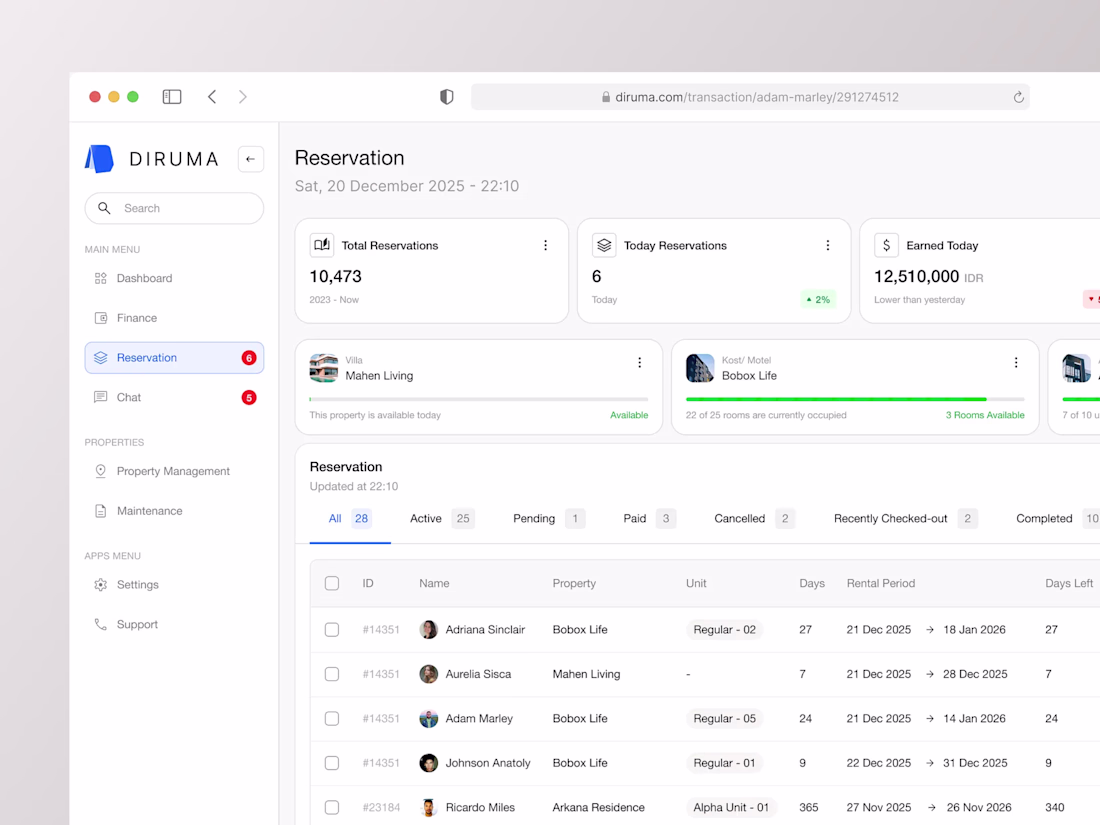The width and height of the screenshot is (1100, 825).
Task: Click Bobox Life occupancy progress bar
Action: (x=855, y=399)
